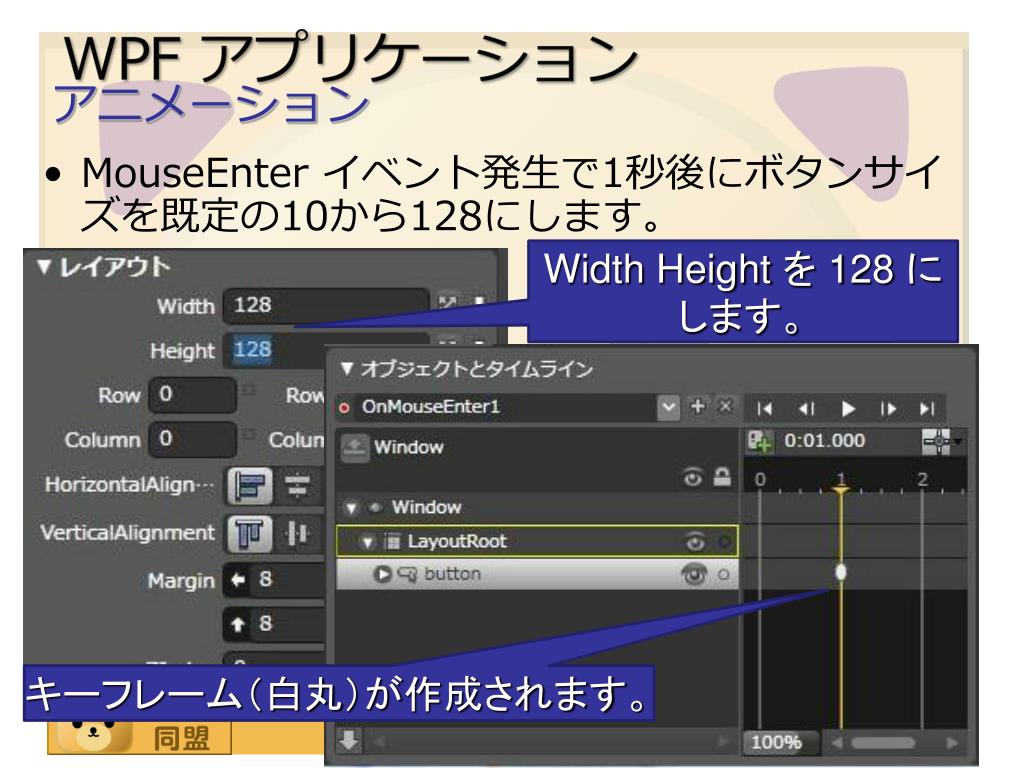Set HorizontalAlignment to Center
The height and width of the screenshot is (768, 1024).
pos(298,485)
